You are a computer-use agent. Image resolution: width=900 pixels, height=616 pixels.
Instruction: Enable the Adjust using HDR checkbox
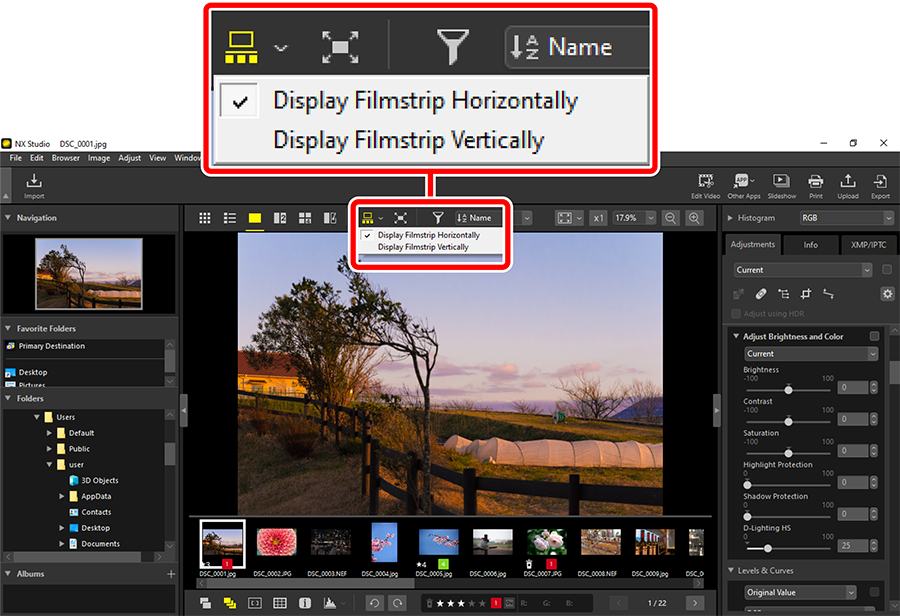point(736,313)
